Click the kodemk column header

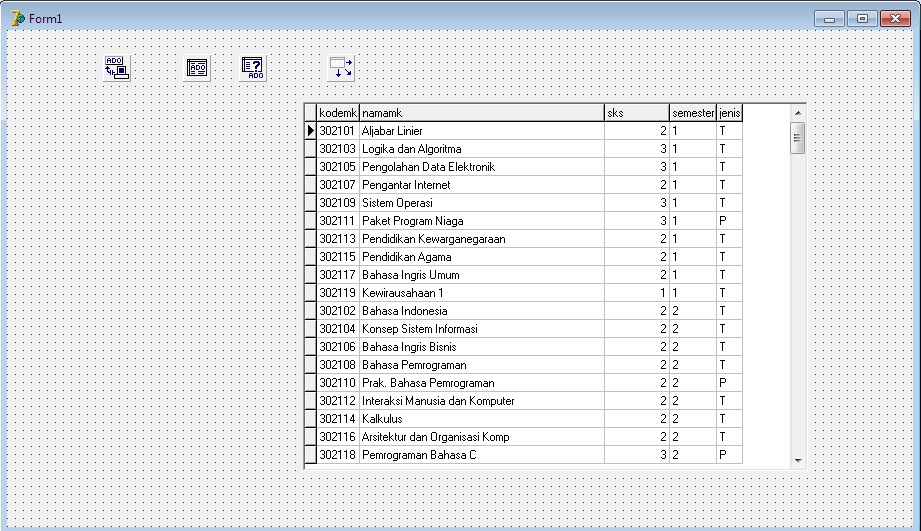pos(338,113)
